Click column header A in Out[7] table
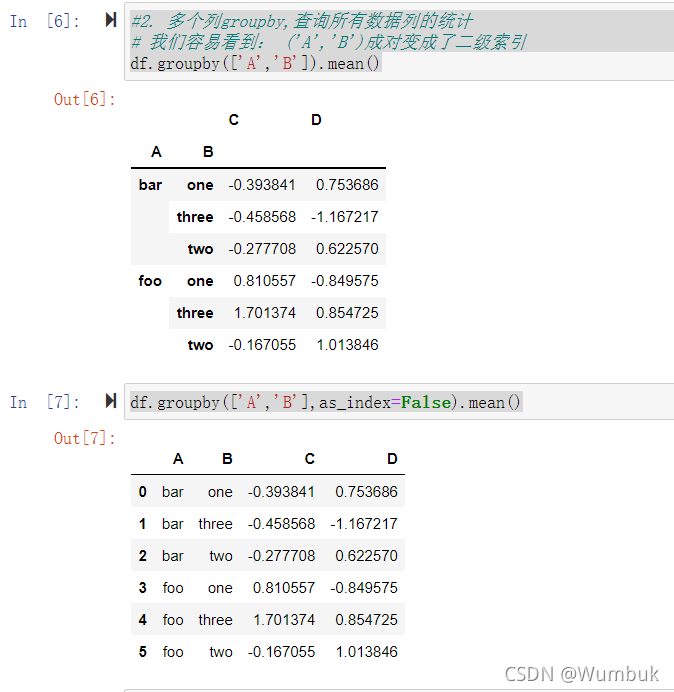This screenshot has width=674, height=692. [x=178, y=459]
